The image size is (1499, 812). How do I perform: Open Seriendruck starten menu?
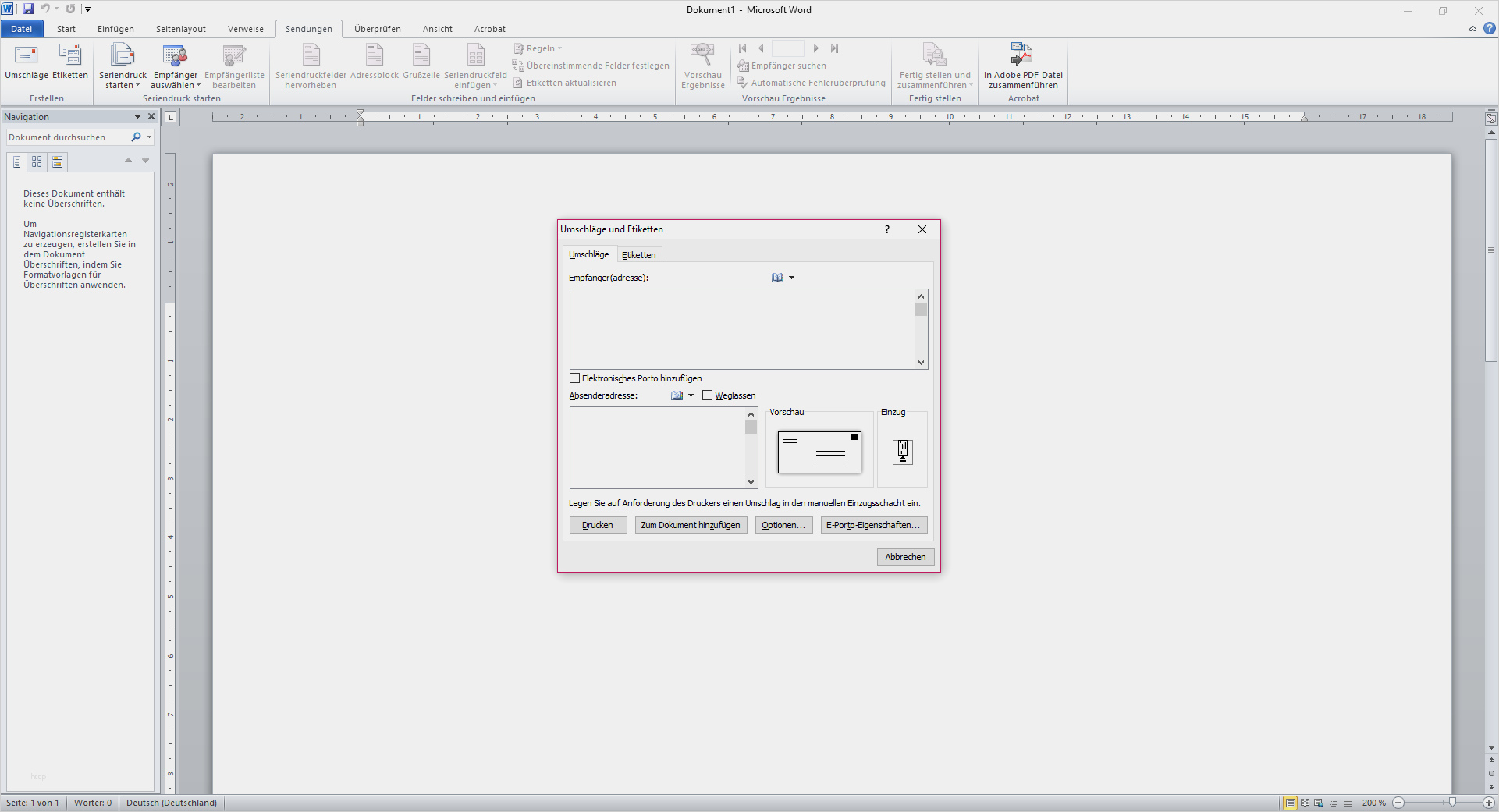(123, 67)
